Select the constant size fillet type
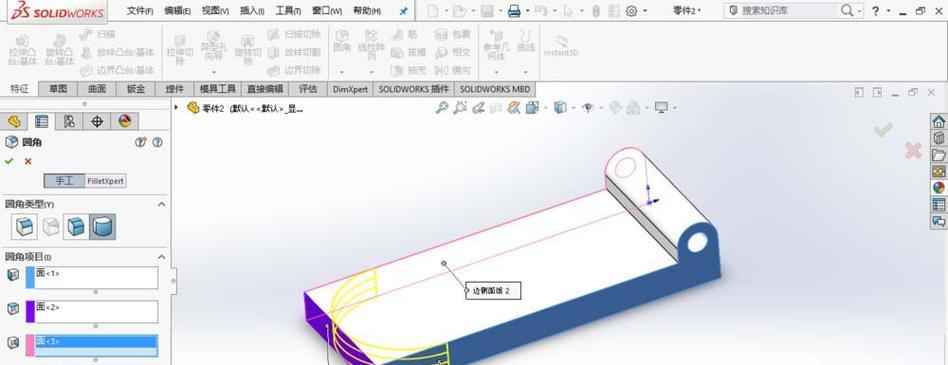948x365 pixels. pos(24,227)
